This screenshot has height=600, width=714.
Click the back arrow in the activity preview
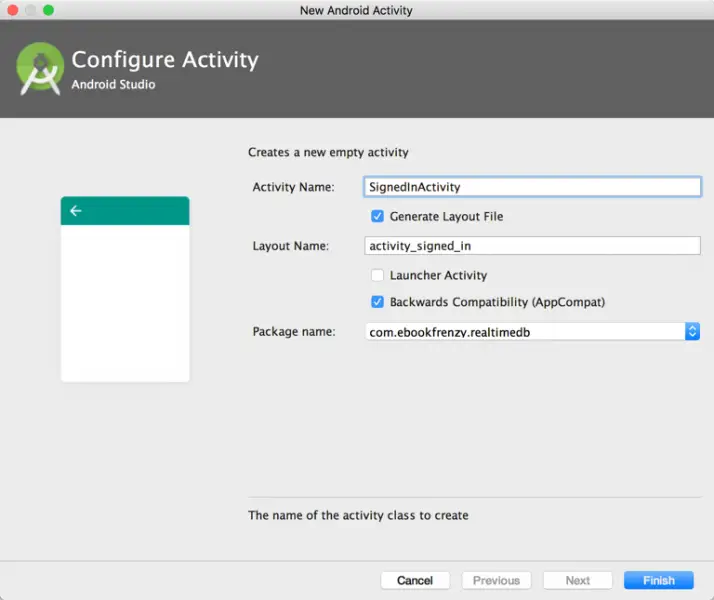pos(76,211)
